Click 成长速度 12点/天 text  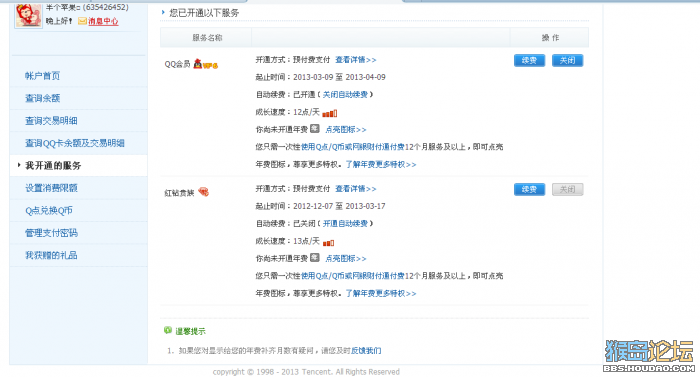click(288, 112)
